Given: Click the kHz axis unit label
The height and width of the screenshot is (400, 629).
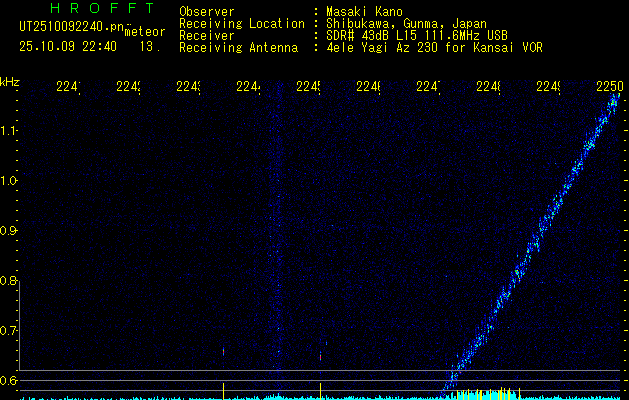Looking at the screenshot, I should 10,81.
